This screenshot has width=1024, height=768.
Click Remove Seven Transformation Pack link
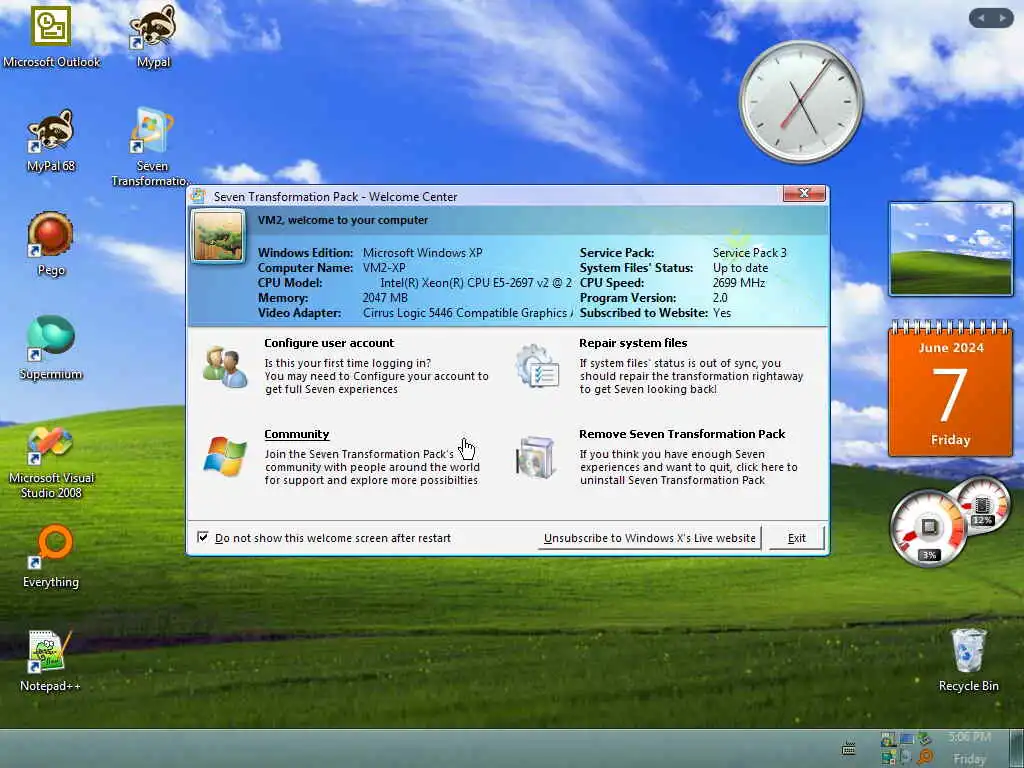682,434
